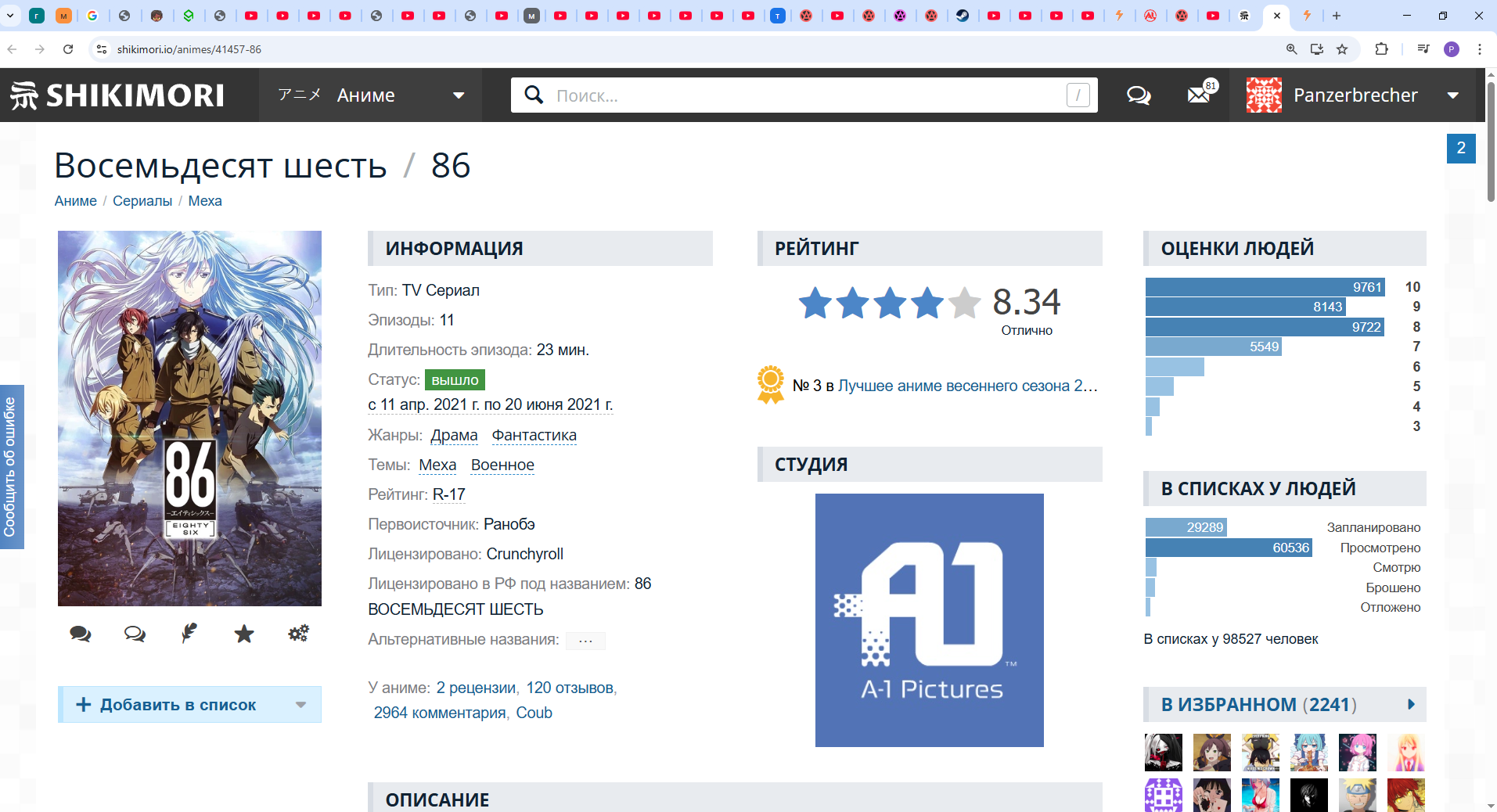This screenshot has width=1497, height=812.
Task: Open the 2 рецензии link
Action: pyautogui.click(x=476, y=688)
